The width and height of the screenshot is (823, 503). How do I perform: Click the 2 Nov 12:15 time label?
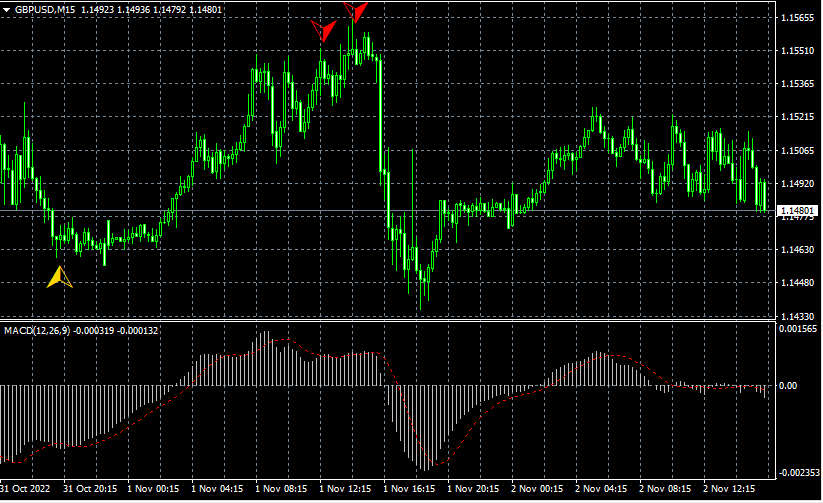click(x=730, y=489)
